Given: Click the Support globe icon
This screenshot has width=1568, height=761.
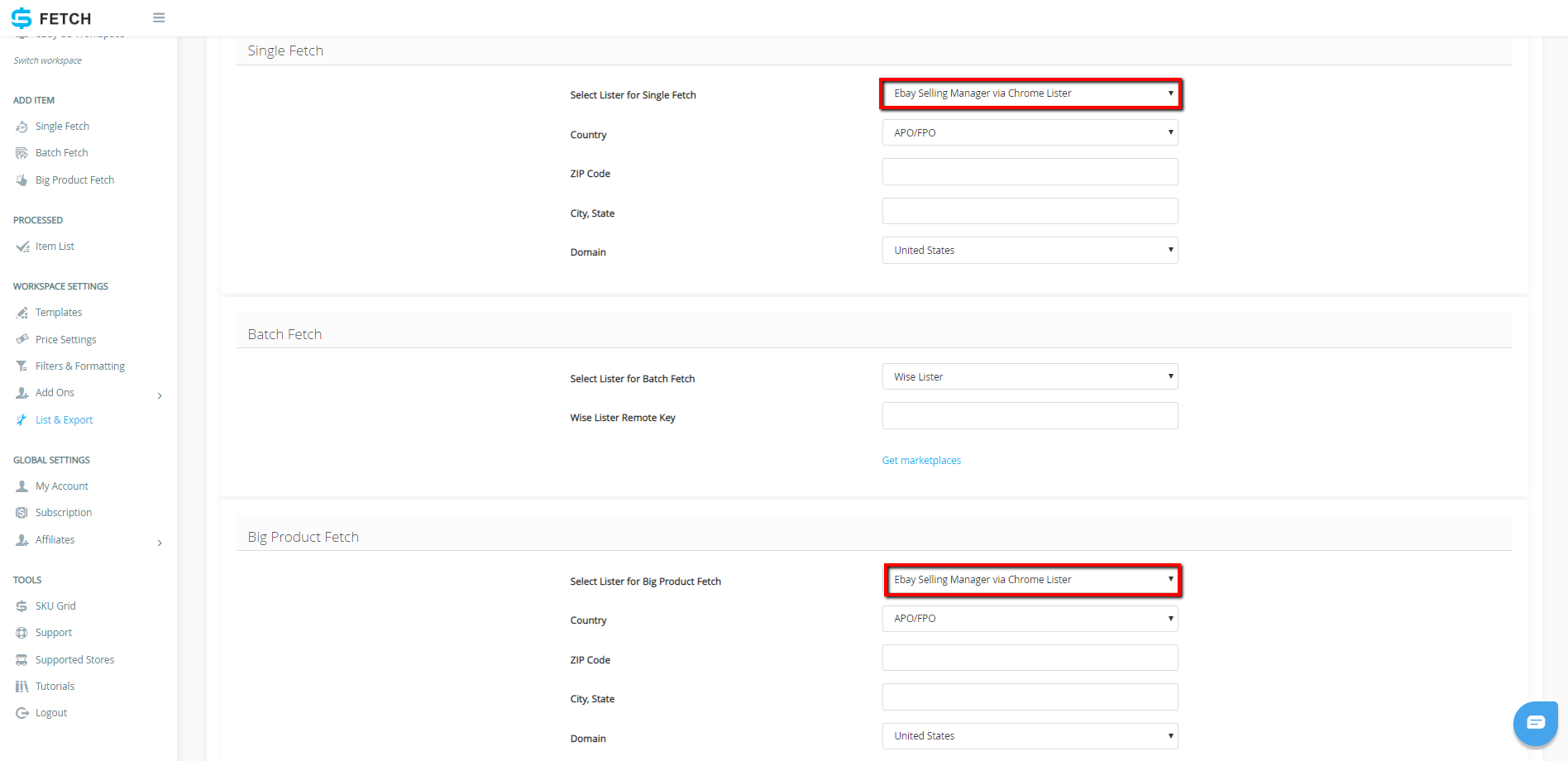Looking at the screenshot, I should 22,633.
